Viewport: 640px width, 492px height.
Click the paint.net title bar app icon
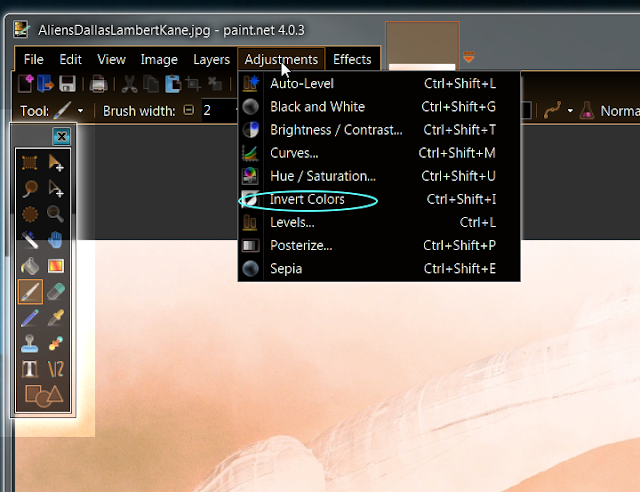(x=21, y=29)
